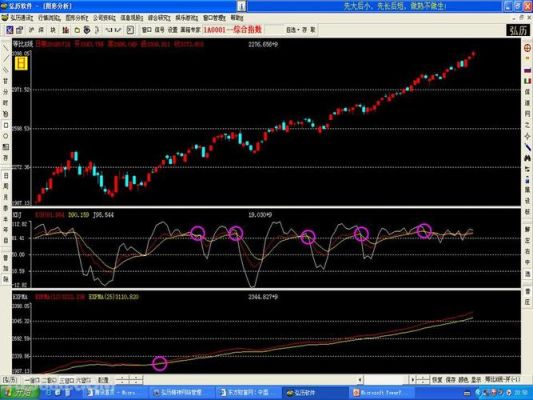Screen dimensions: 533x400
Task: Select the 三窗口 layout tab
Action: [67, 380]
